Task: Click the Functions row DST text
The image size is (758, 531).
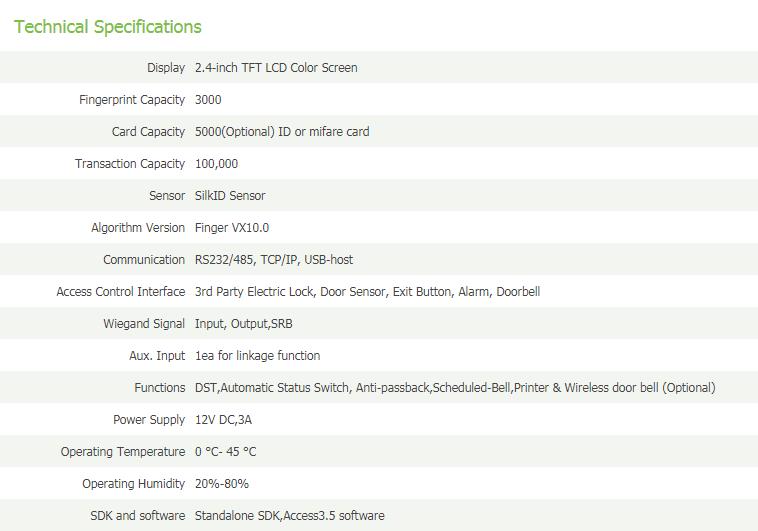Action: click(207, 387)
